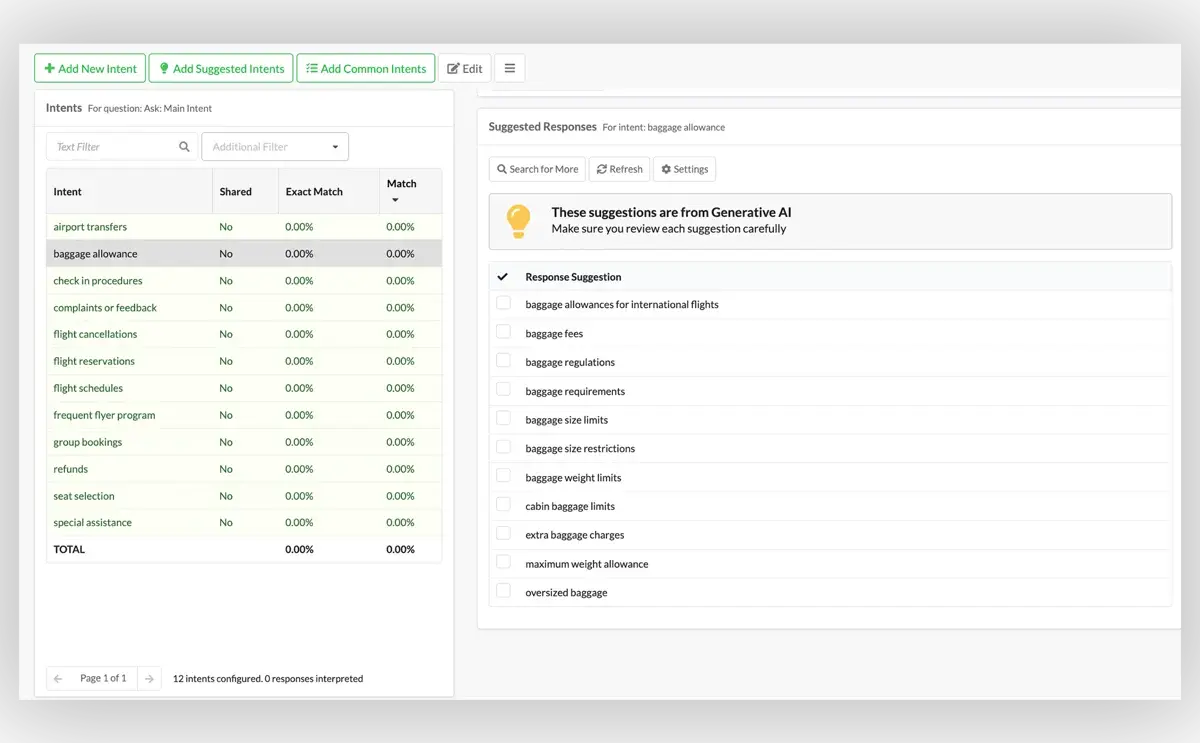The width and height of the screenshot is (1200, 743).
Task: Check the baggage fees suggestion checkbox
Action: pos(503,332)
